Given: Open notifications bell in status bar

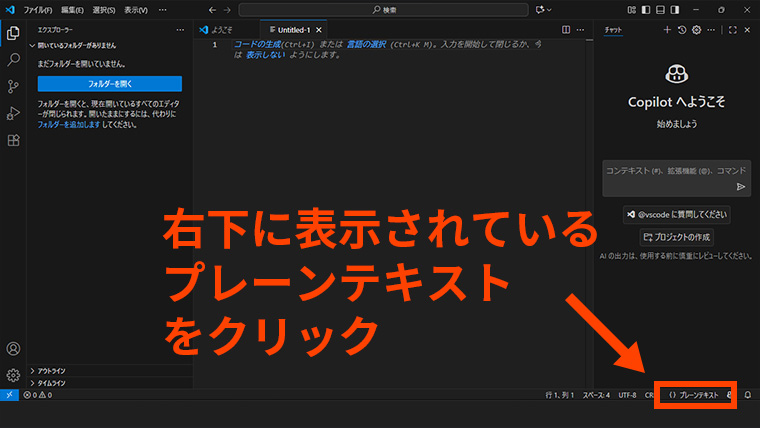Looking at the screenshot, I should [747, 396].
